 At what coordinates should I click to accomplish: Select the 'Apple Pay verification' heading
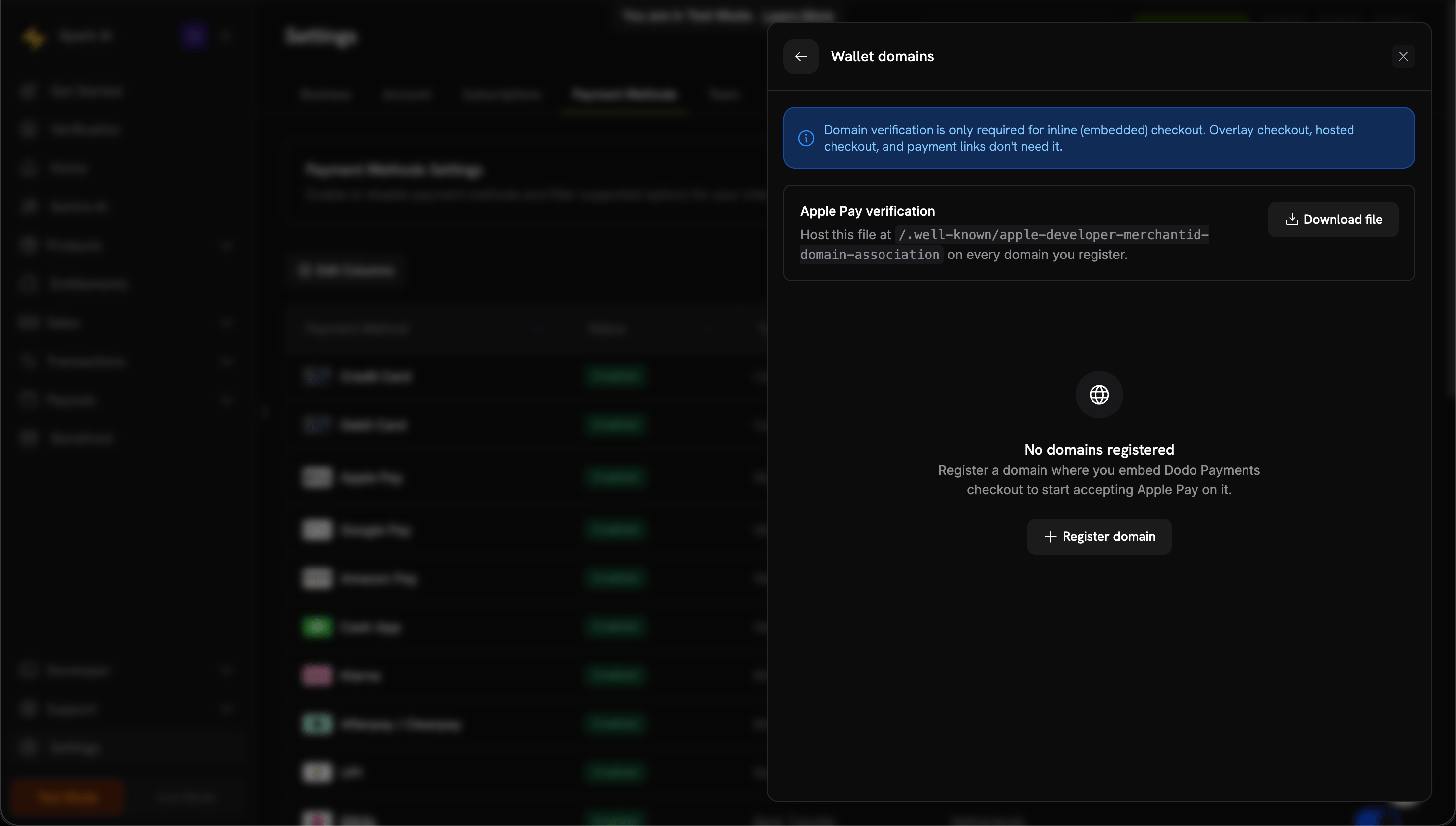point(867,211)
